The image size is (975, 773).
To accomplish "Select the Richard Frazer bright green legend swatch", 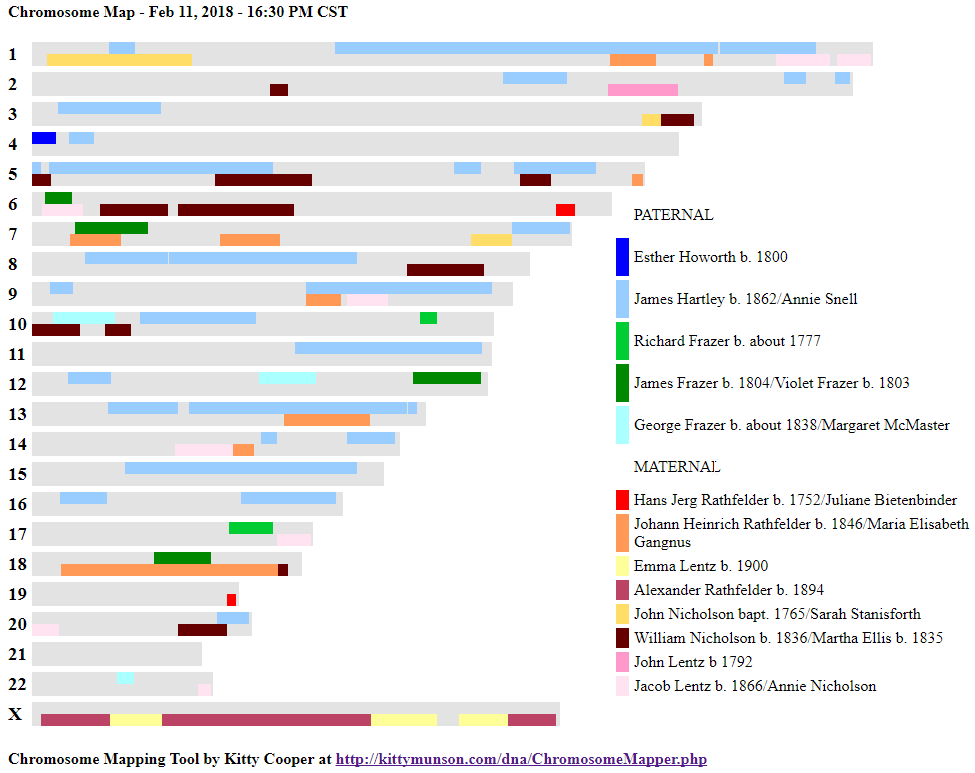I will [622, 341].
